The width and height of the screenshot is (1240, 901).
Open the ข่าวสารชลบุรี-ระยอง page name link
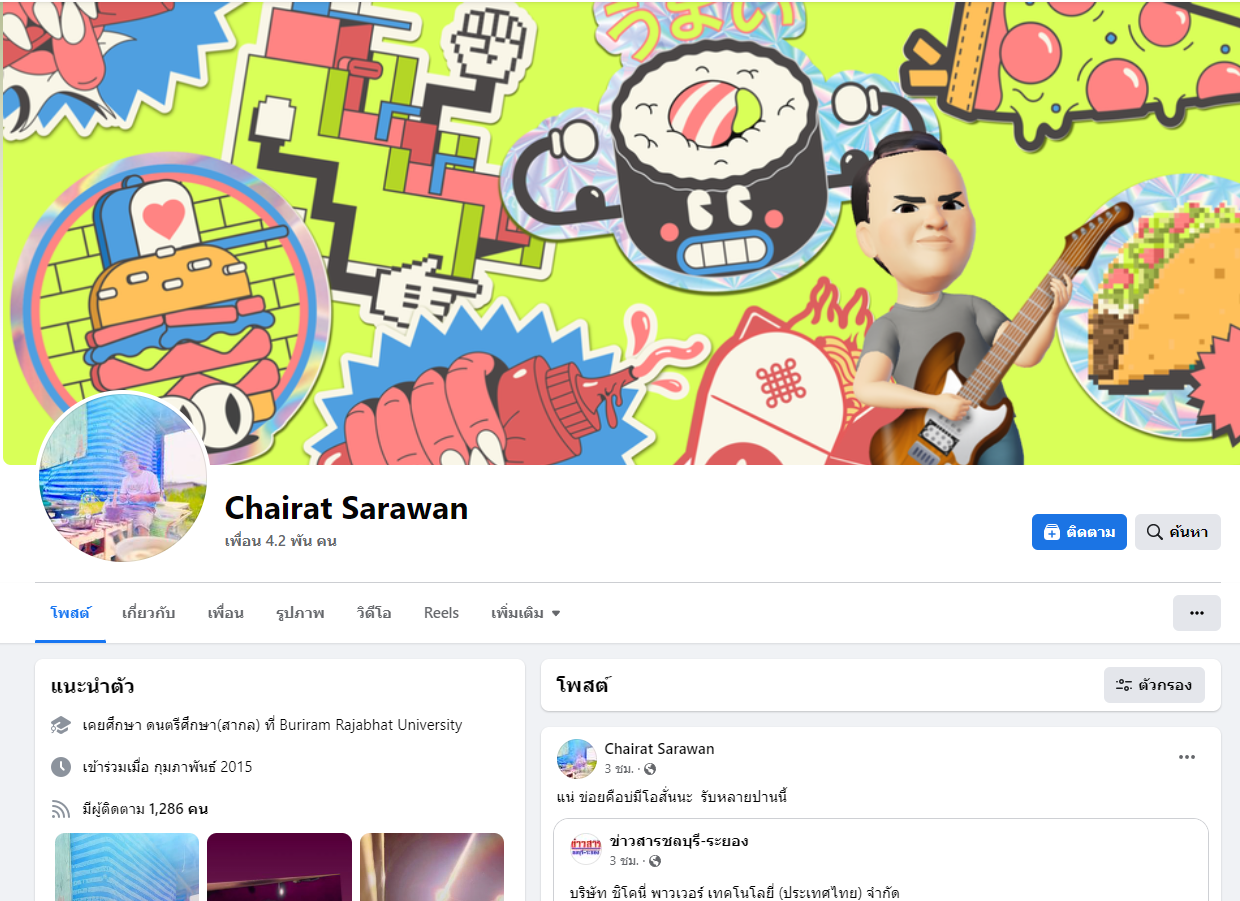[679, 841]
